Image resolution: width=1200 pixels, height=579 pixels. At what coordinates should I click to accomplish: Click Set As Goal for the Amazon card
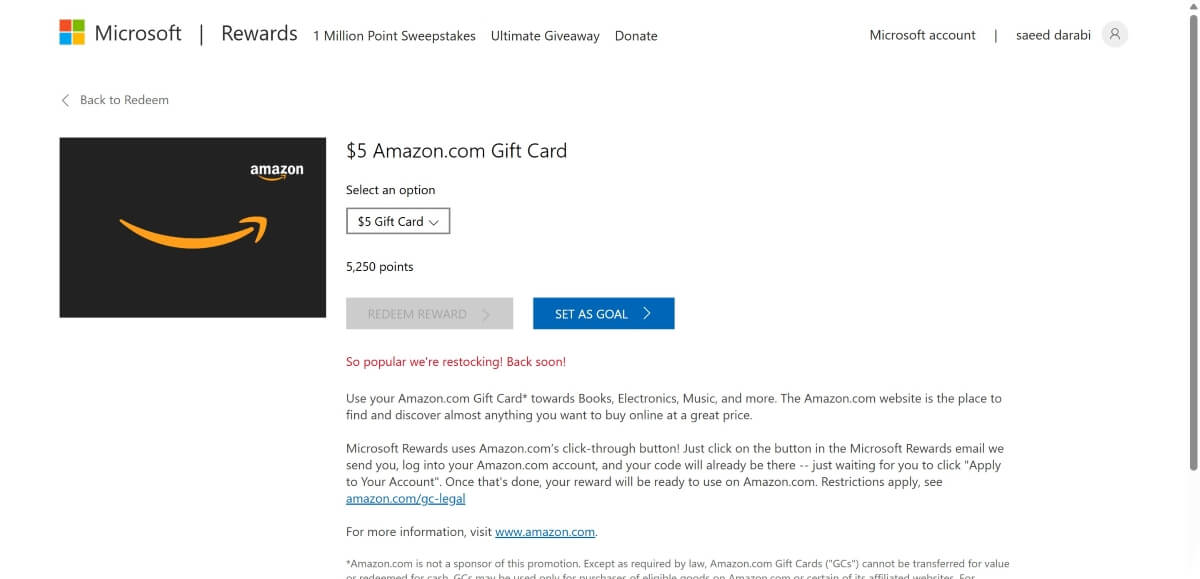click(603, 313)
